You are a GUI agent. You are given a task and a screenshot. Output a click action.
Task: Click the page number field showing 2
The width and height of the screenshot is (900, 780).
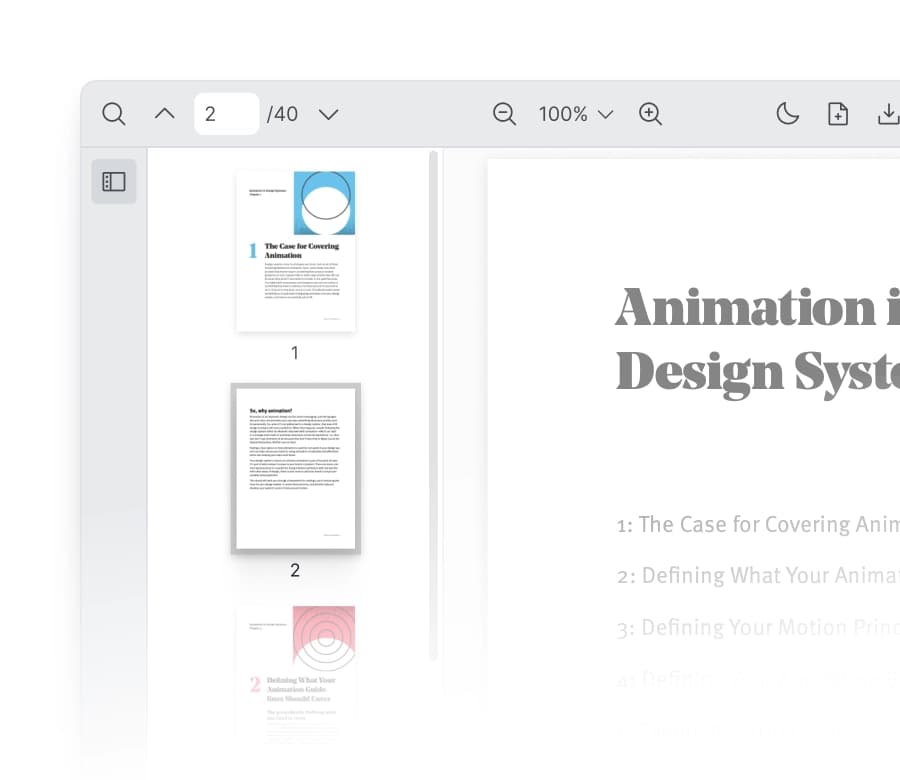227,114
